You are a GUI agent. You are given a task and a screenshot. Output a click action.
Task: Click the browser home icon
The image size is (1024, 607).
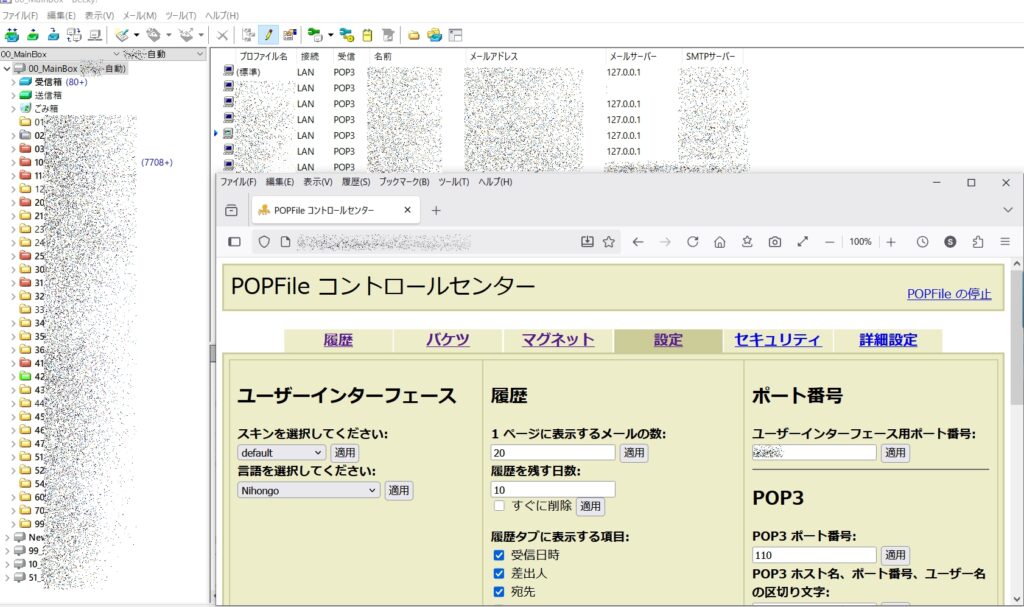point(719,242)
